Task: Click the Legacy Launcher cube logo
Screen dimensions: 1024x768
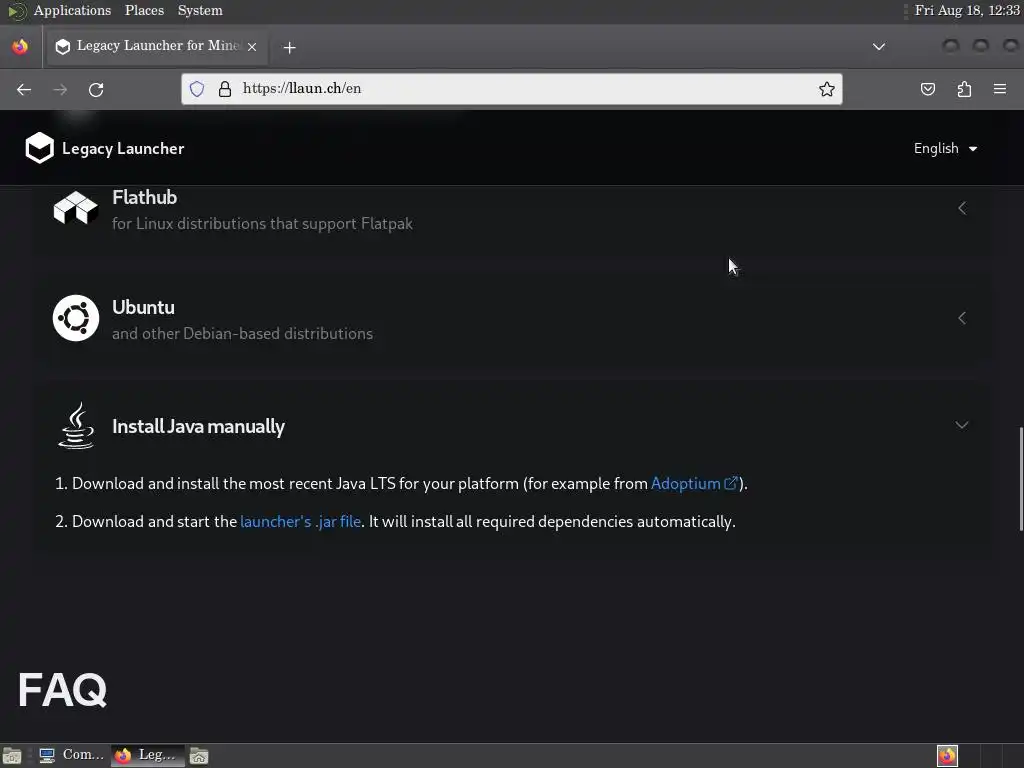Action: tap(39, 148)
